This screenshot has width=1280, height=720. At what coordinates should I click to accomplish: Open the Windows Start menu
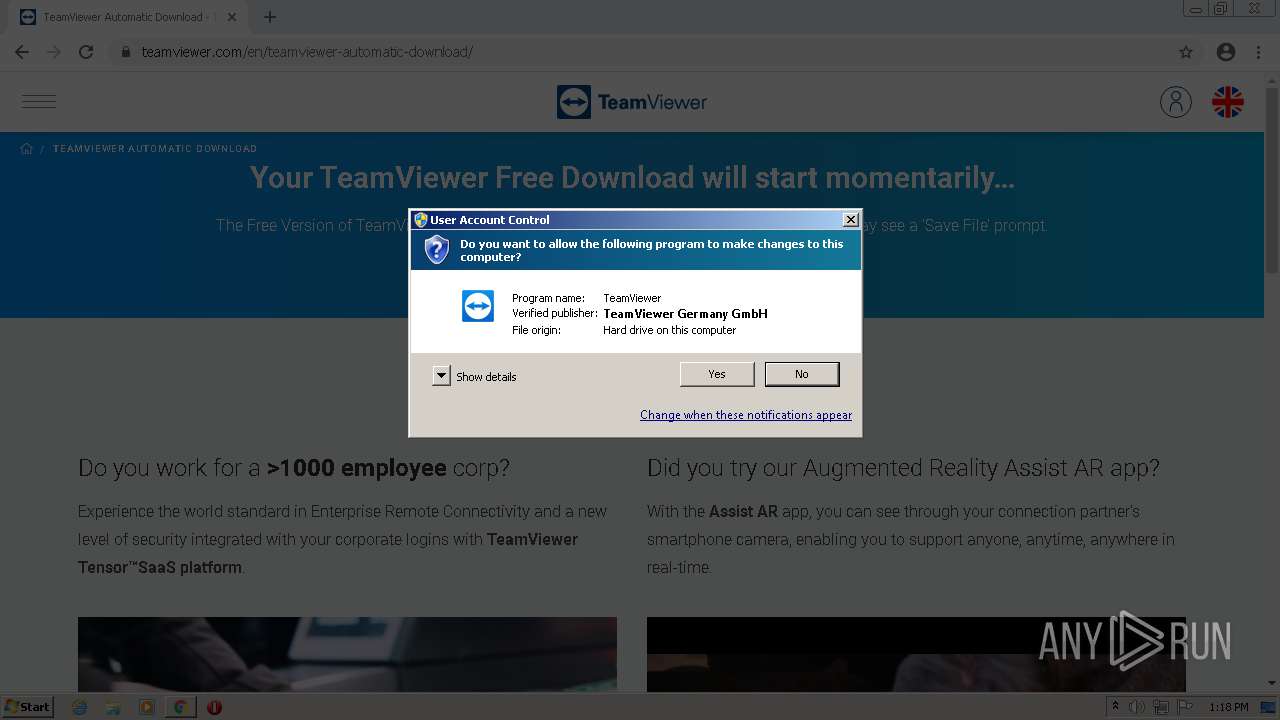coord(27,706)
